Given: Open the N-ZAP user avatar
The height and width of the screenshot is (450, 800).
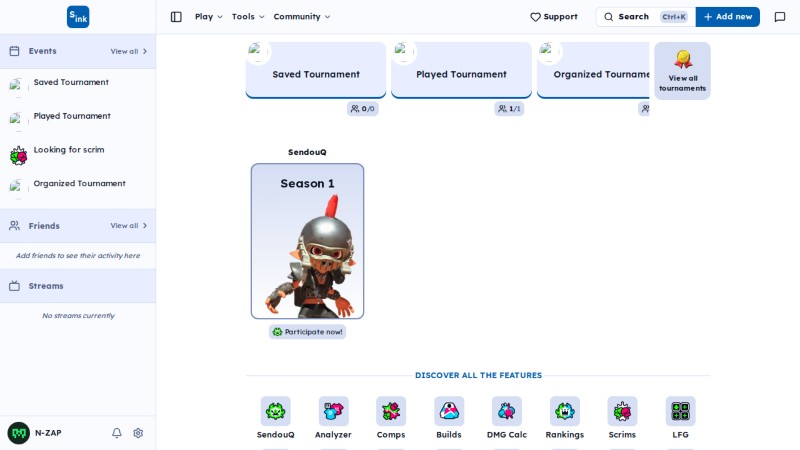Looking at the screenshot, I should [19, 433].
